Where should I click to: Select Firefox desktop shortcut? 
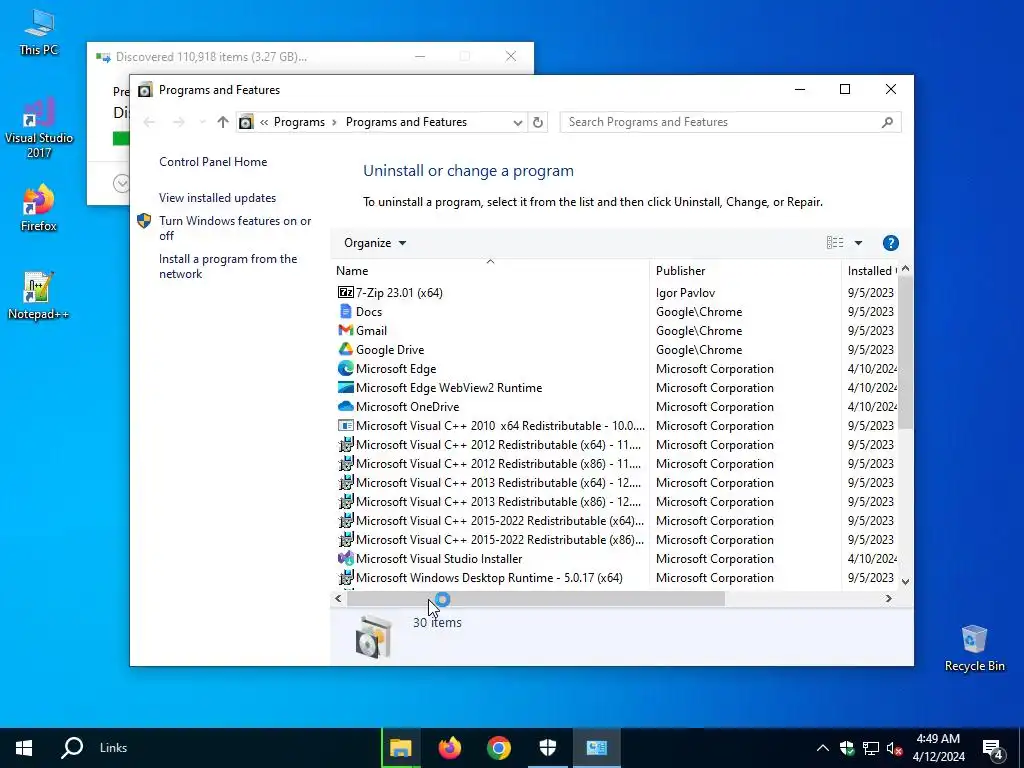pos(39,208)
